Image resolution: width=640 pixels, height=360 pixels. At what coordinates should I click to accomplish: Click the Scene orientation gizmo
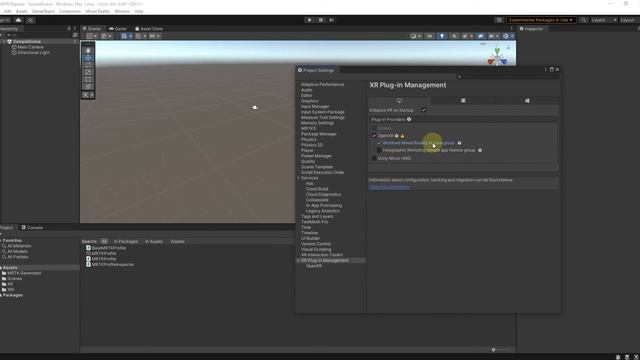[x=497, y=56]
